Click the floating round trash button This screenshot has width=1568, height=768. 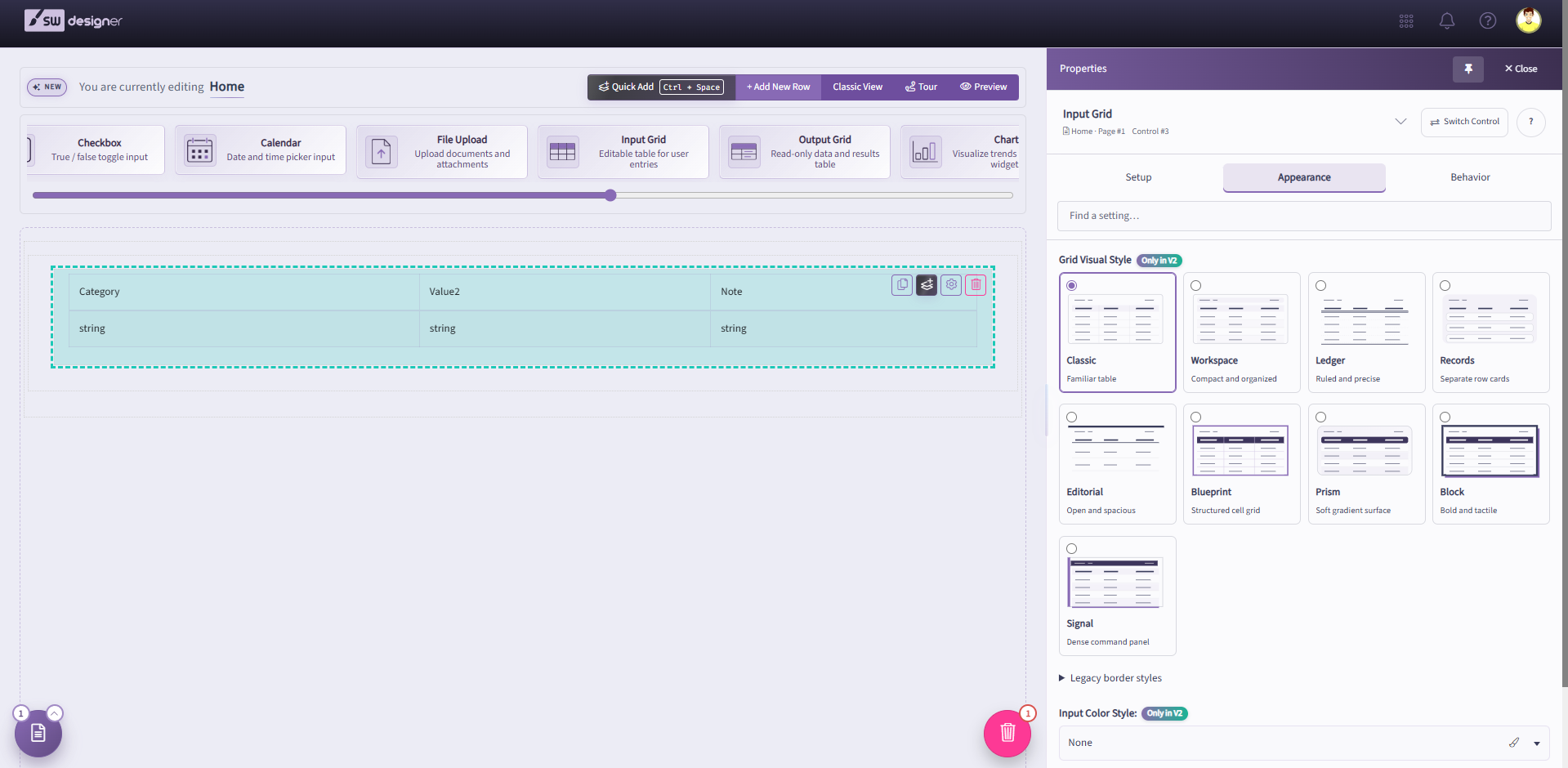(x=1007, y=733)
